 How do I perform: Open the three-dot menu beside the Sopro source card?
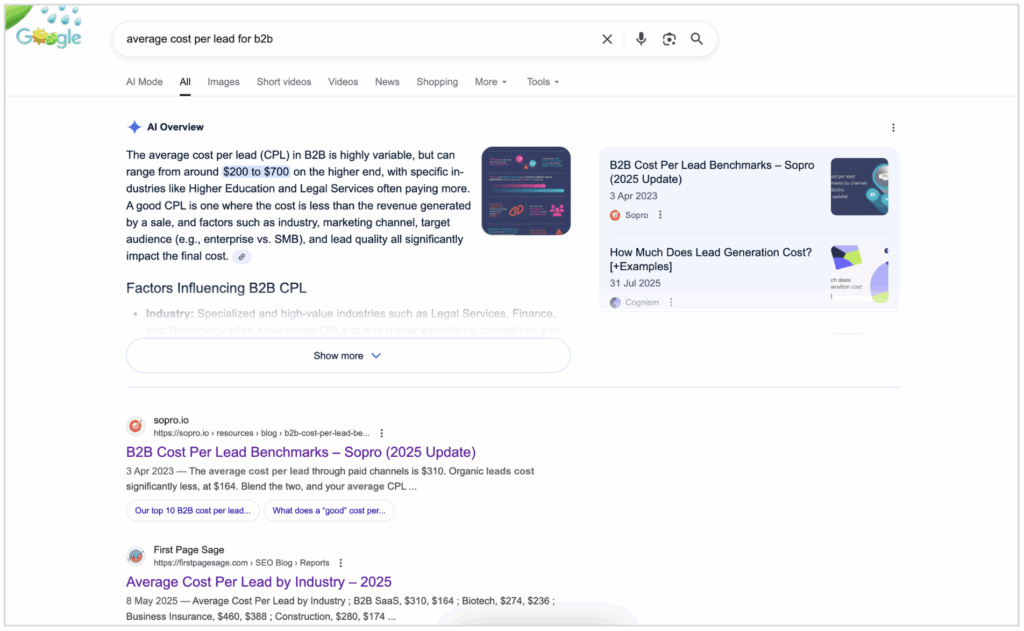(661, 215)
